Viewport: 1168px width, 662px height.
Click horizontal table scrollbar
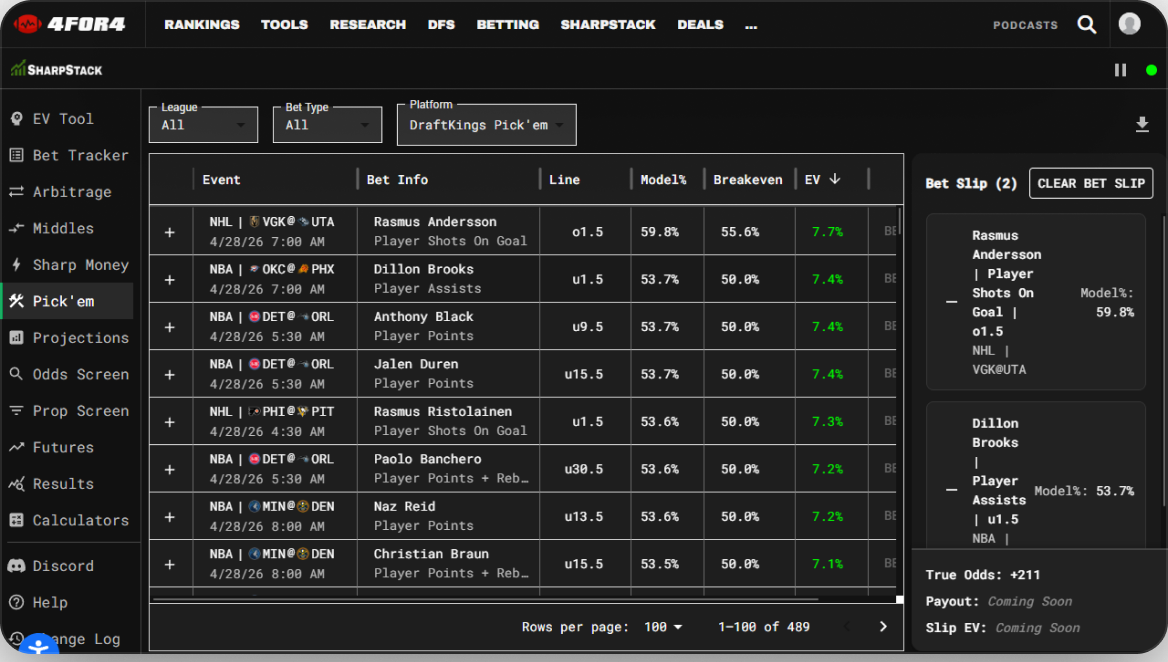(485, 598)
